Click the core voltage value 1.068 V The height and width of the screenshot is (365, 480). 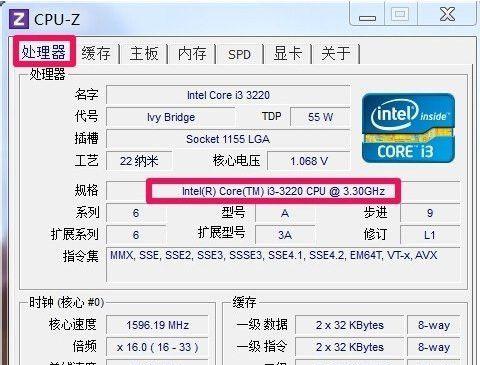click(309, 161)
